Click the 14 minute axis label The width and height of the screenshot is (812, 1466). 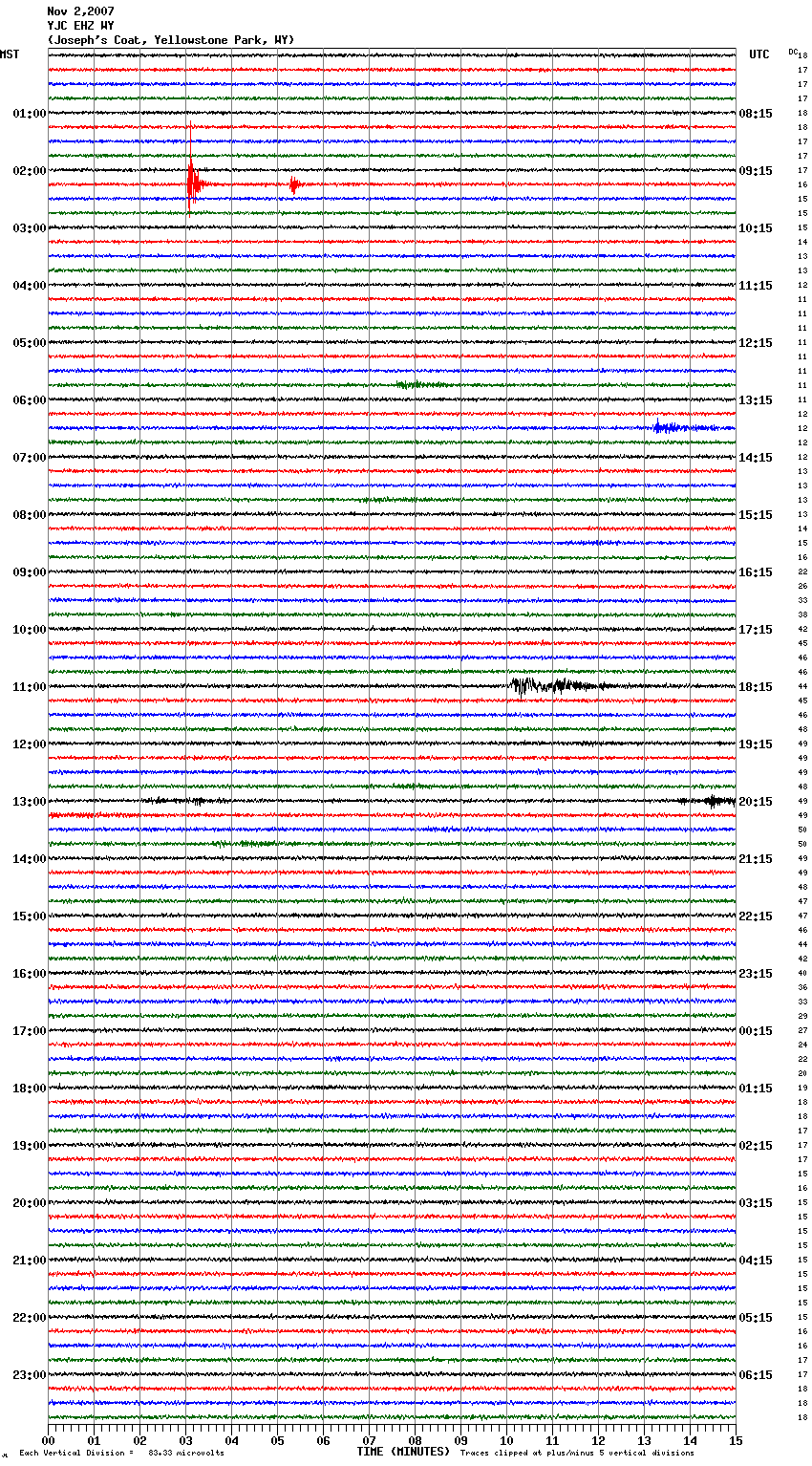pyautogui.click(x=690, y=1440)
